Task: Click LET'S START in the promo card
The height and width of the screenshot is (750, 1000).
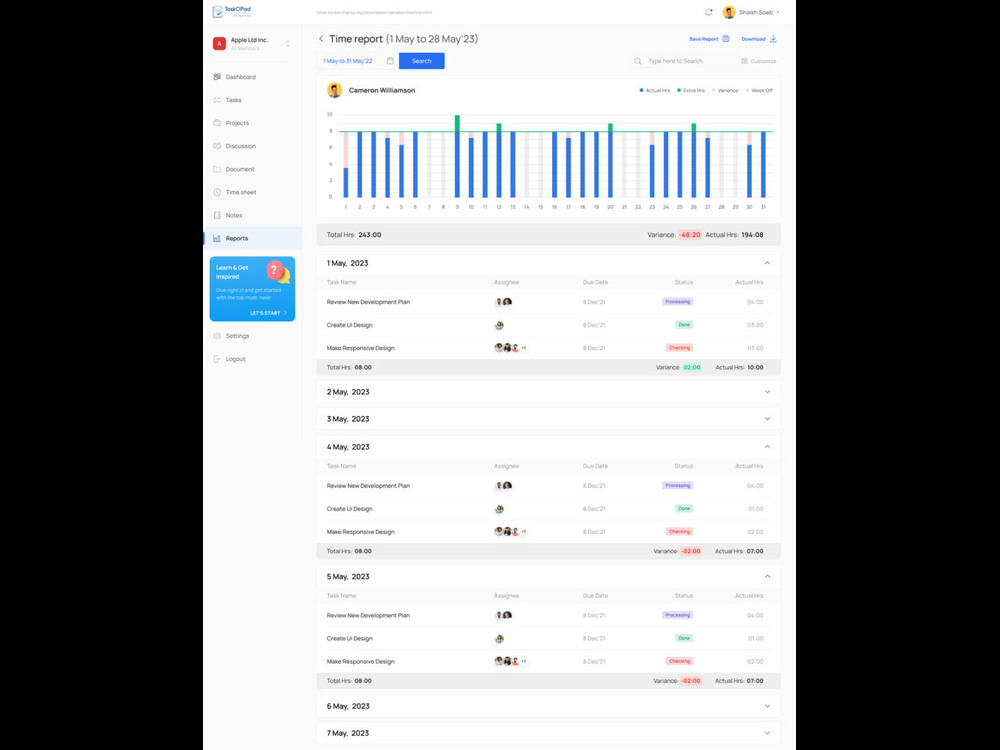Action: tap(268, 313)
